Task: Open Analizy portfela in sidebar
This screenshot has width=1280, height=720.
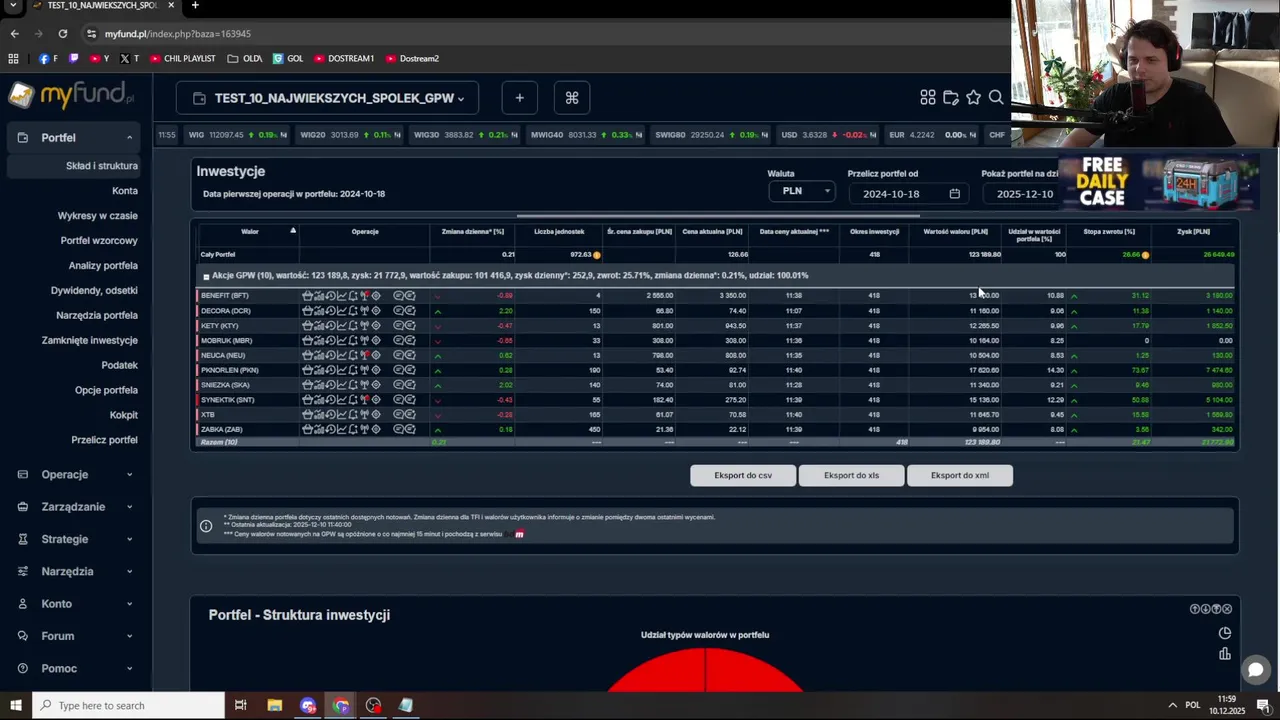Action: (x=103, y=266)
